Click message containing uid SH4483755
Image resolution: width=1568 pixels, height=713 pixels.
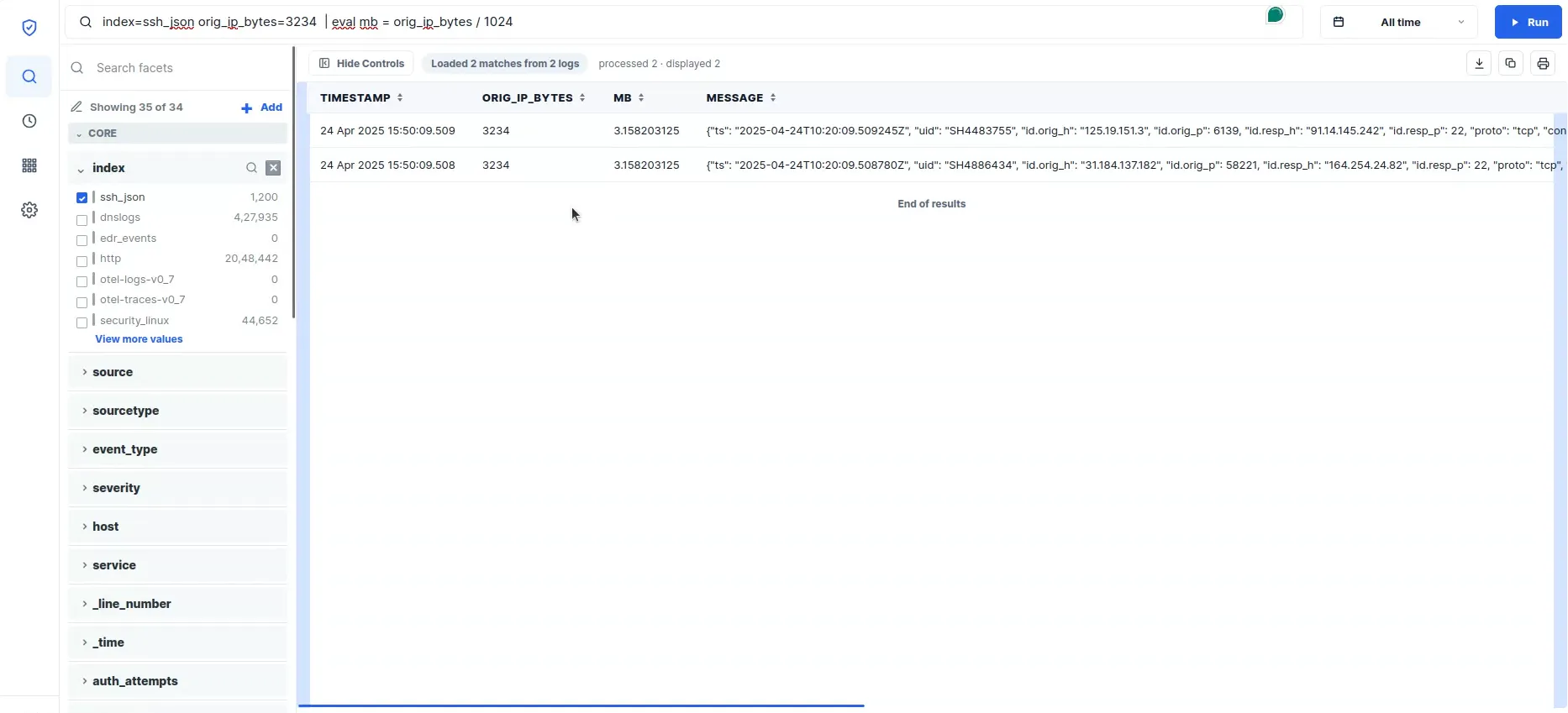coord(1136,130)
